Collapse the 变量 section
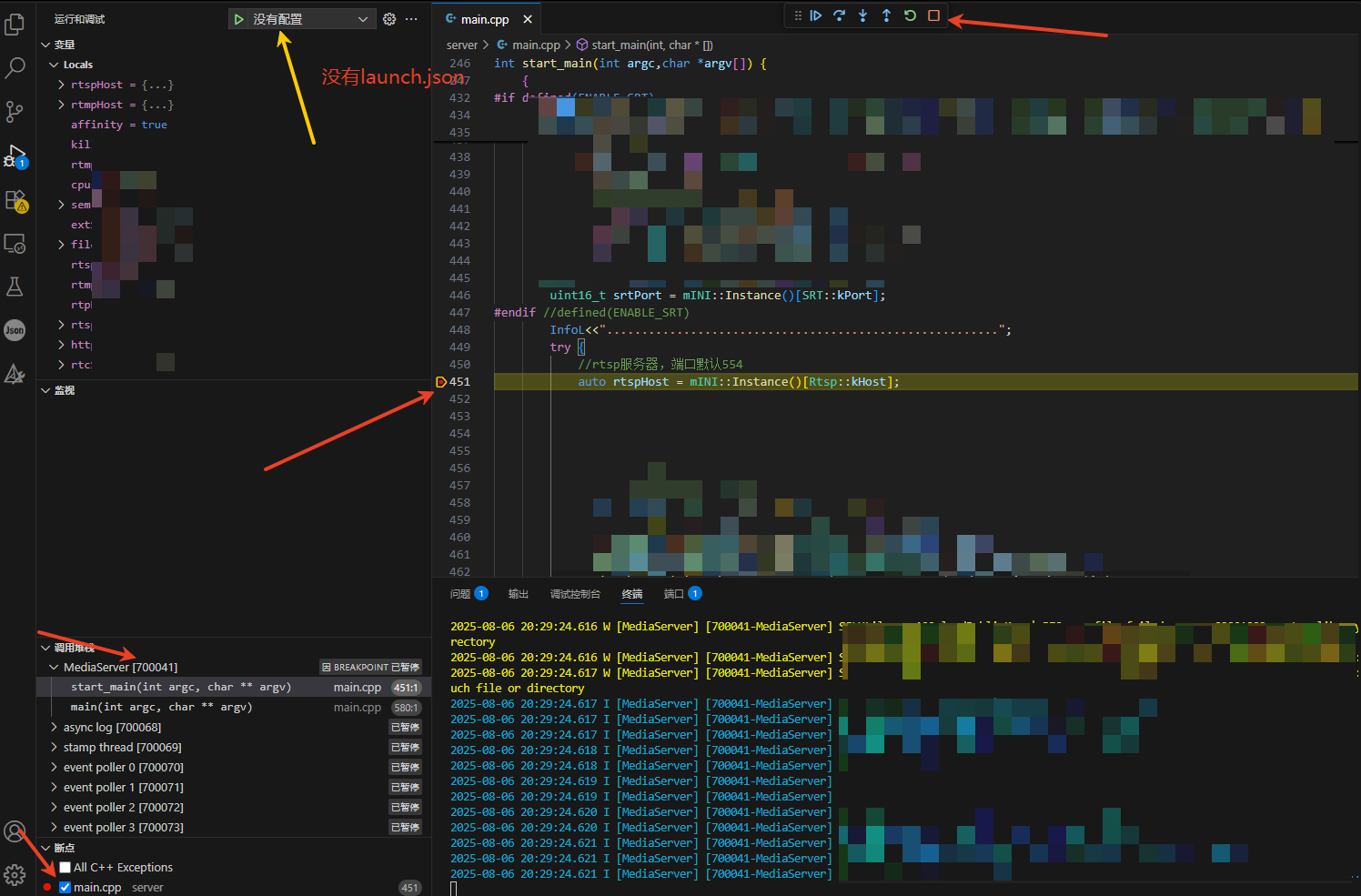 pyautogui.click(x=46, y=45)
